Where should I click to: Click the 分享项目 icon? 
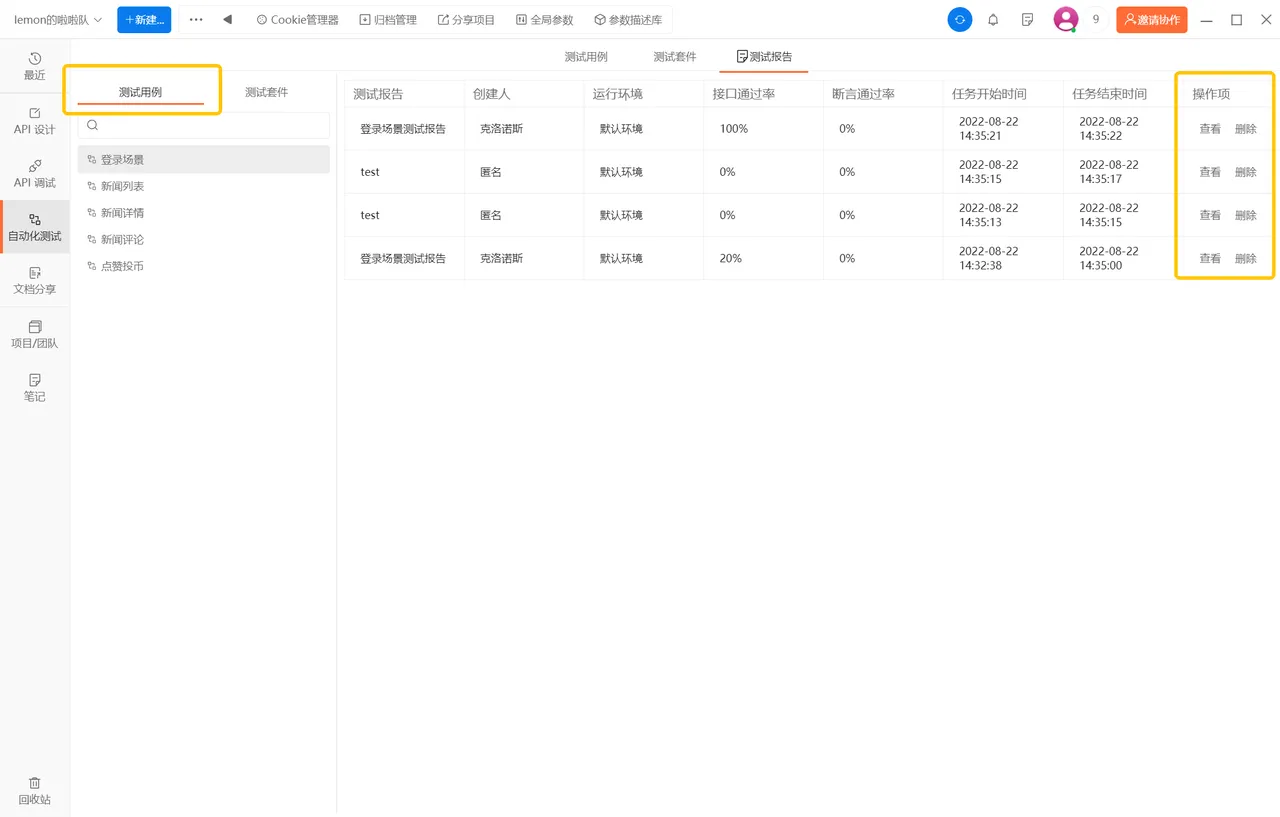(466, 19)
